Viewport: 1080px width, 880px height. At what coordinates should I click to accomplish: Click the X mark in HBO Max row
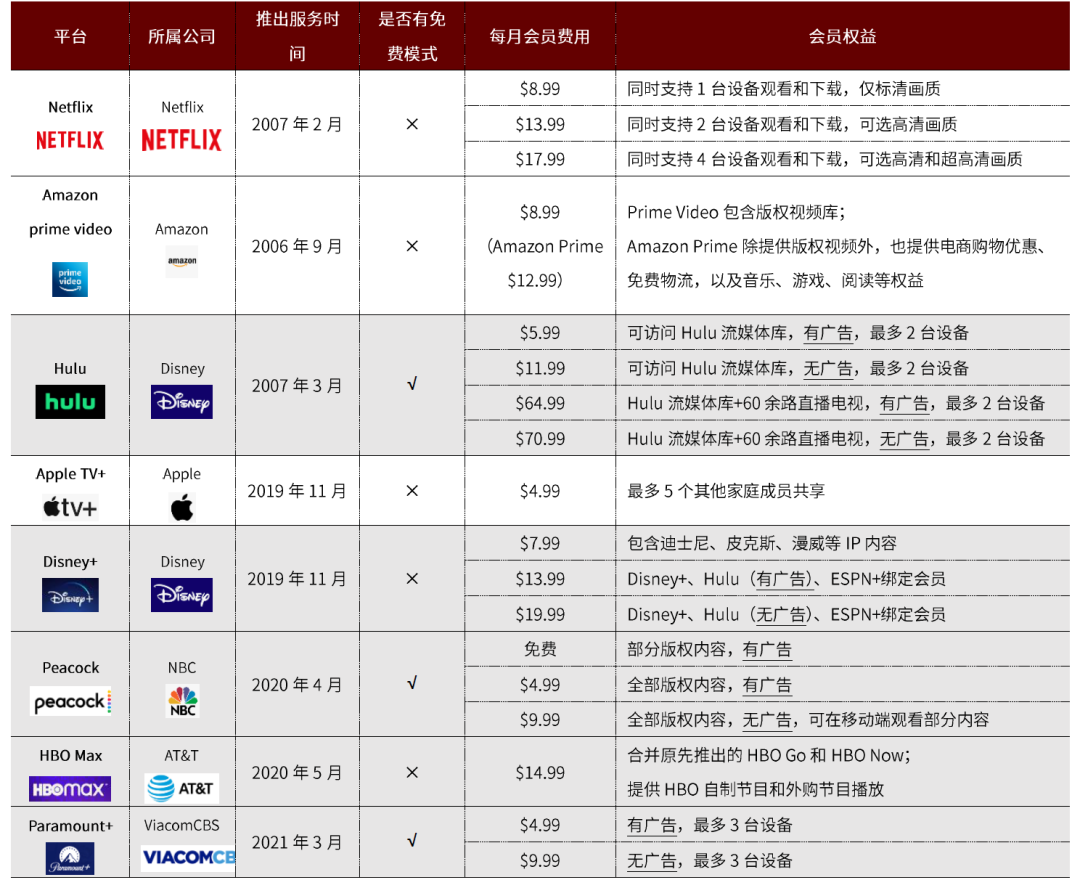click(412, 773)
